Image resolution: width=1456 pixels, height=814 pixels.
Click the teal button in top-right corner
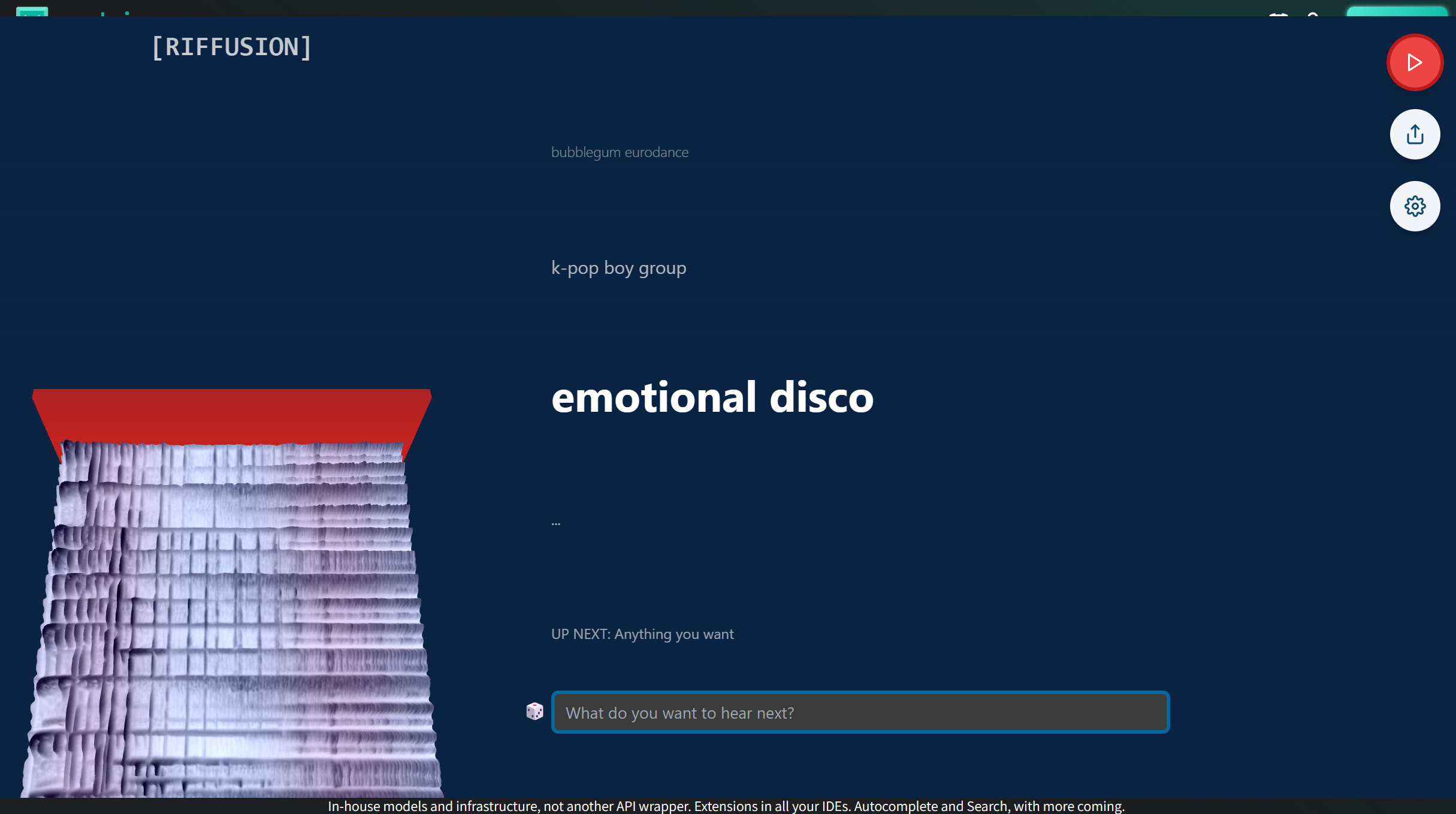[1396, 11]
